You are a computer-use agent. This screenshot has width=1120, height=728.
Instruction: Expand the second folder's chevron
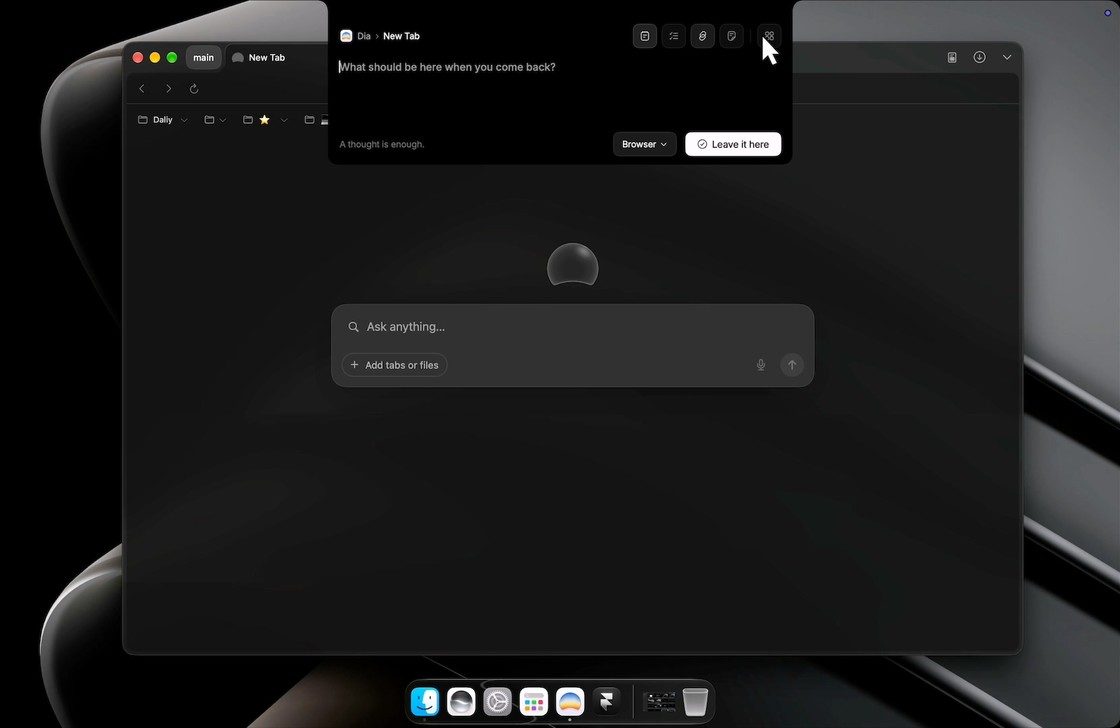pyautogui.click(x=223, y=120)
